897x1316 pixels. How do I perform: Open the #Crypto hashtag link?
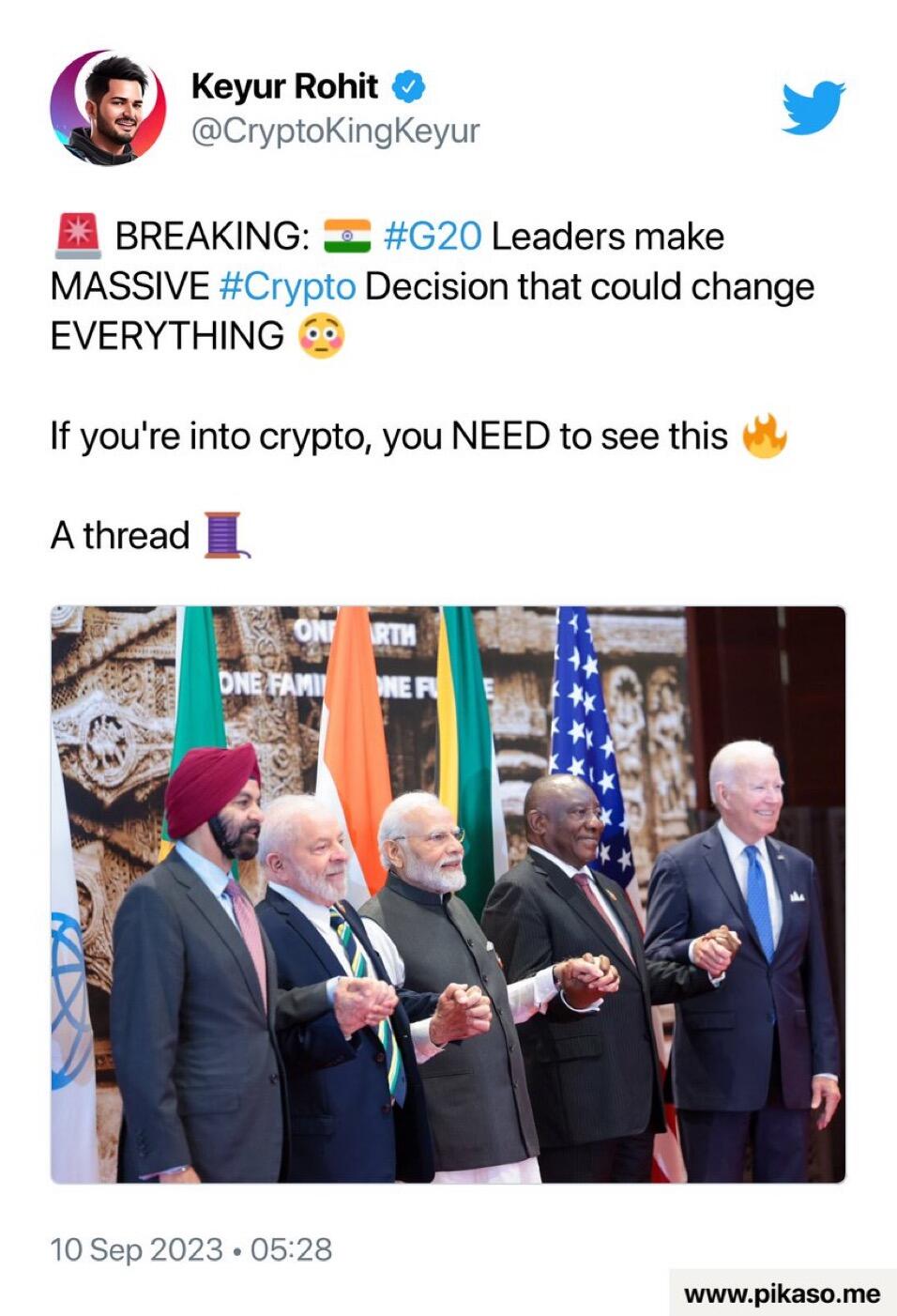[287, 286]
